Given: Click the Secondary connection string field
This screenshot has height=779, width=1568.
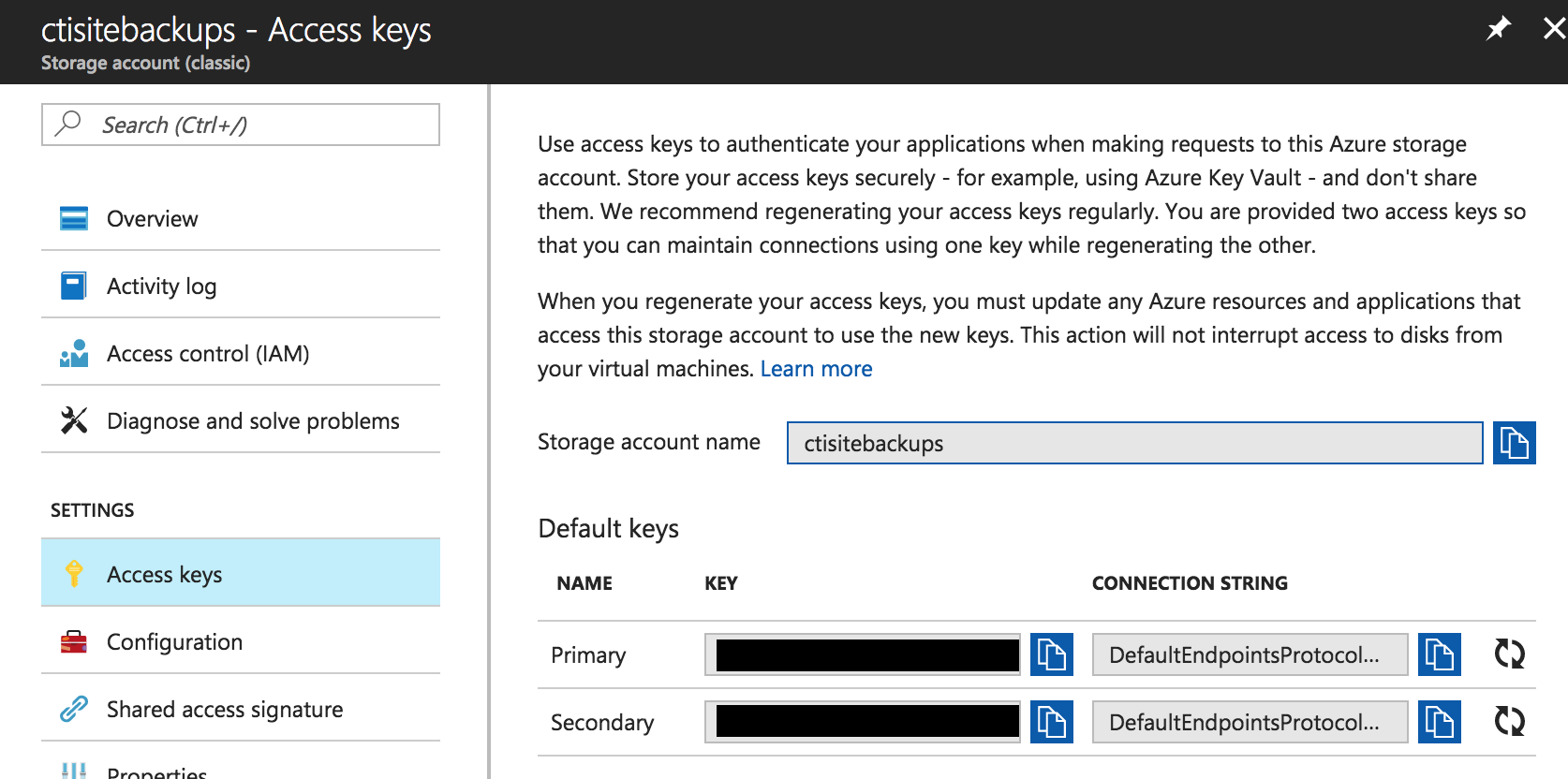Looking at the screenshot, I should 1250,722.
